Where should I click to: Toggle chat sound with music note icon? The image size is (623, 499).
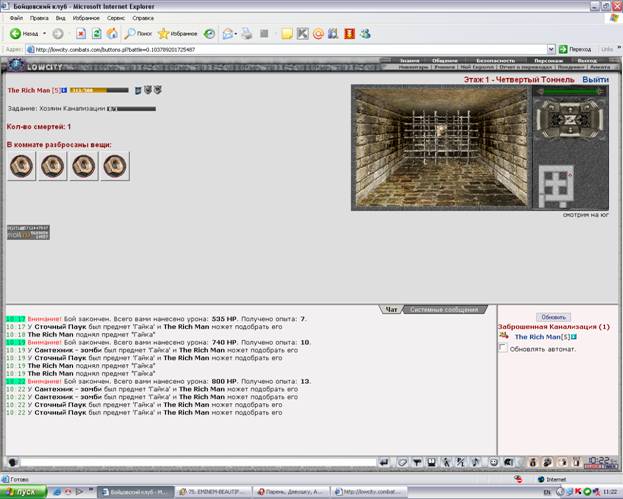475,462
